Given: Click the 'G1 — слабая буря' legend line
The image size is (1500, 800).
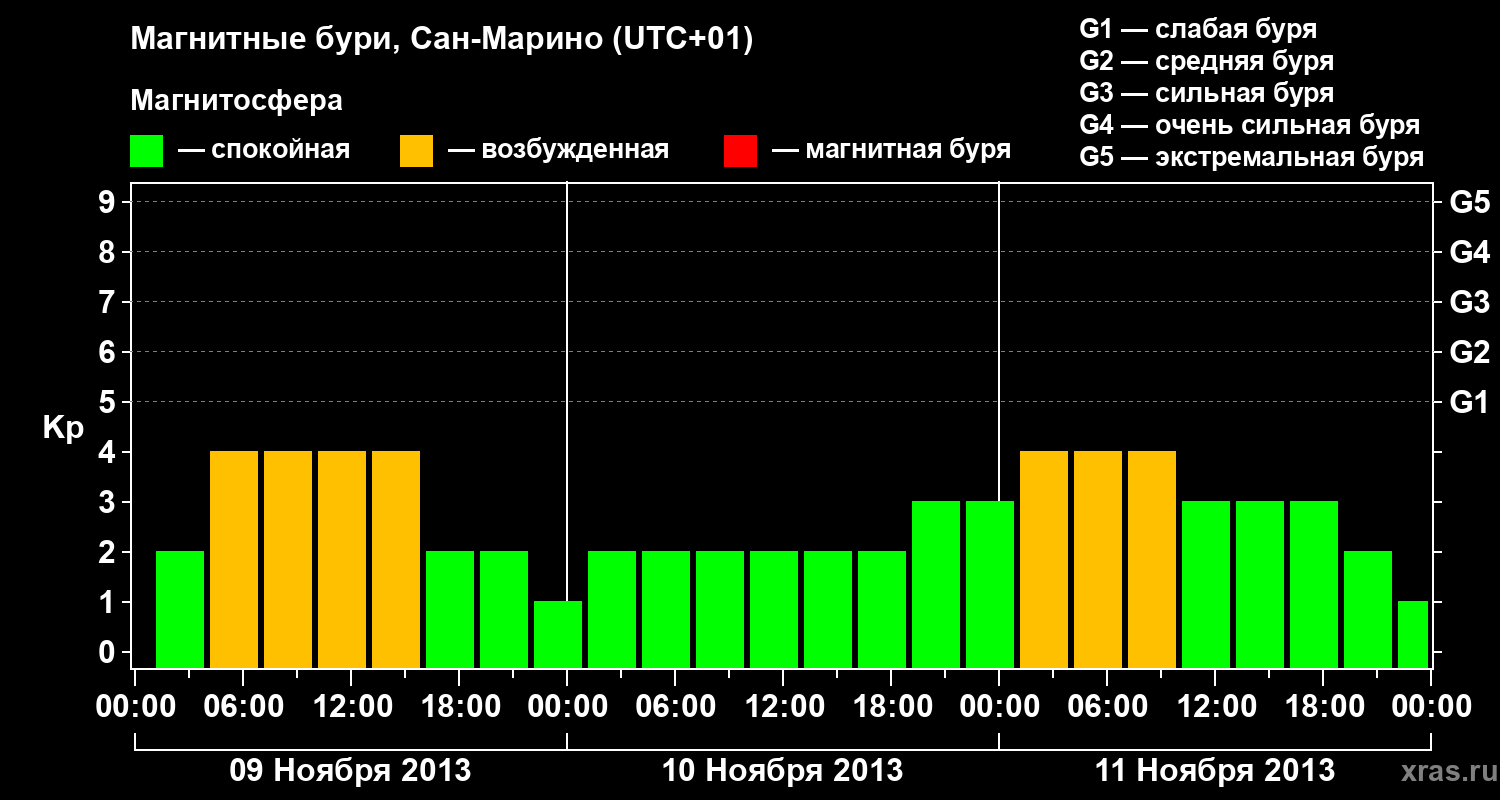Looking at the screenshot, I should (x=1198, y=29).
